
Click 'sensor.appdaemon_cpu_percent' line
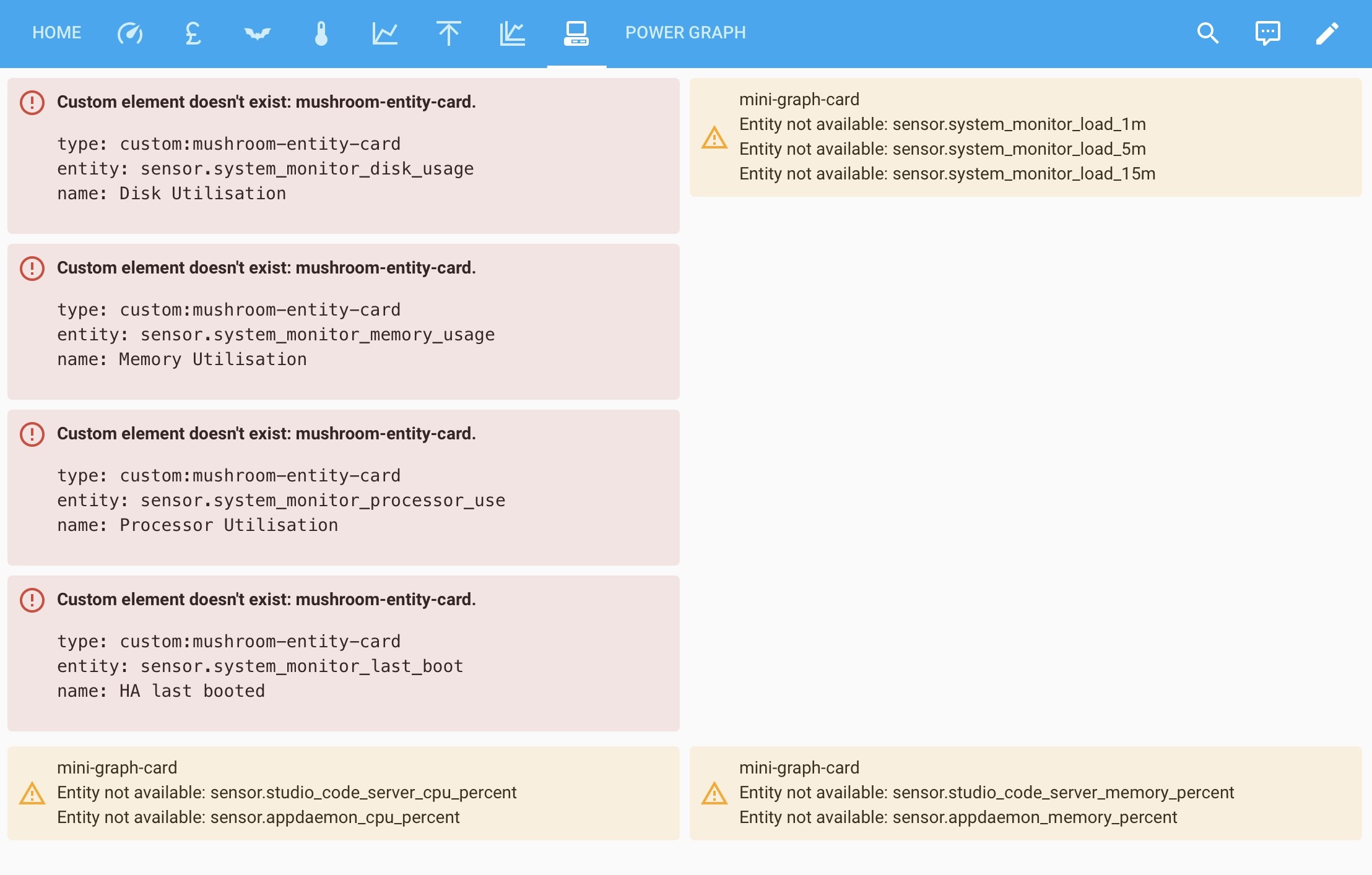click(x=258, y=817)
